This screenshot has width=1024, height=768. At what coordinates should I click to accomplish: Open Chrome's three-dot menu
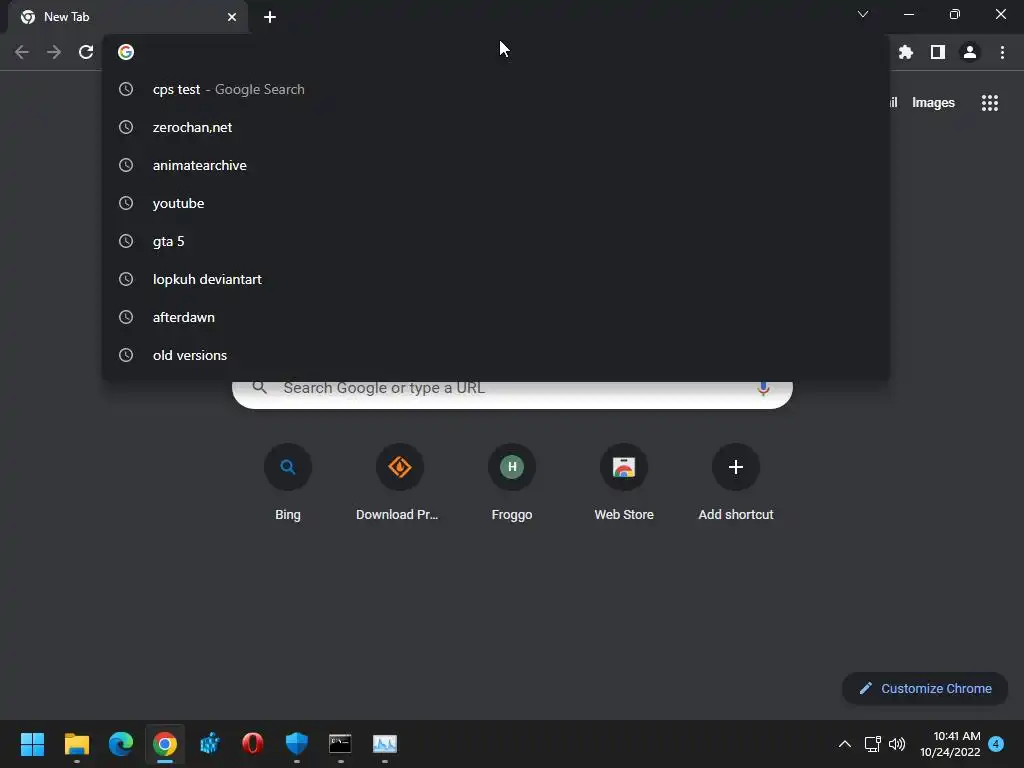click(x=1002, y=52)
